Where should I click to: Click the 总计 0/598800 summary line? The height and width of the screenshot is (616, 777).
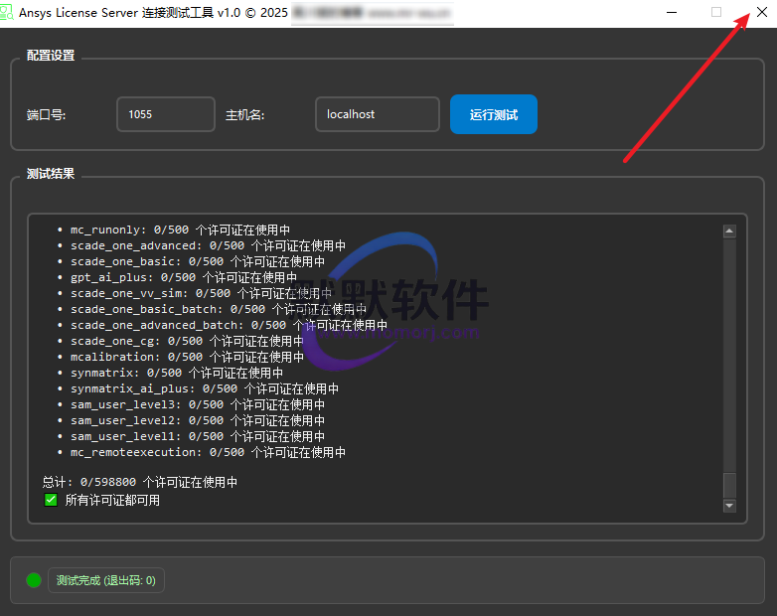140,482
